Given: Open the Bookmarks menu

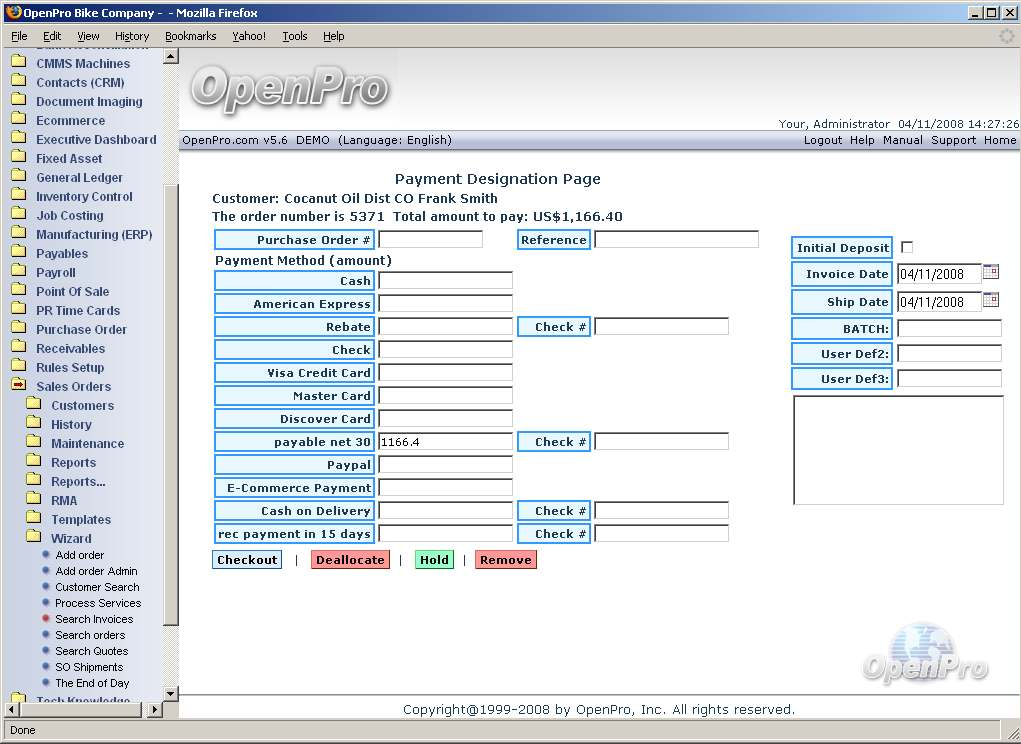Looking at the screenshot, I should (190, 36).
